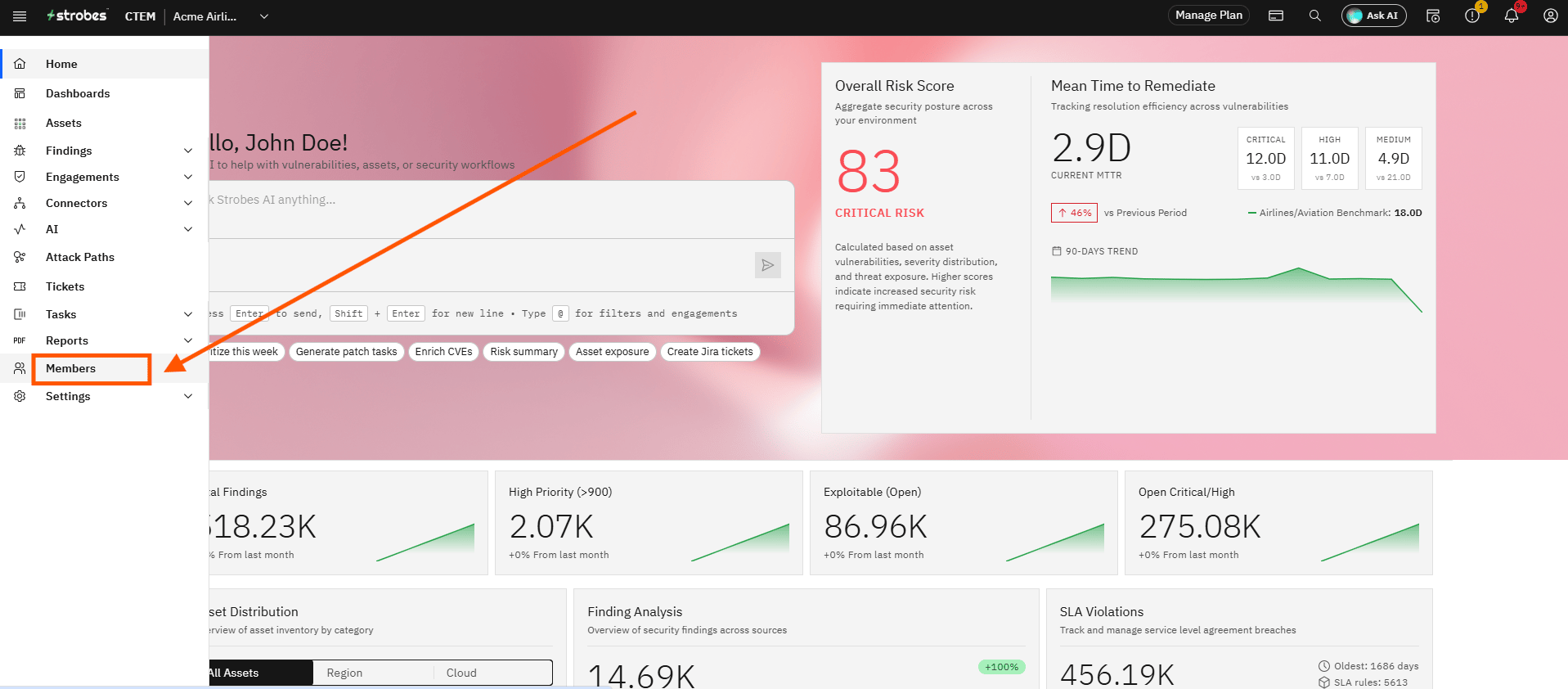This screenshot has height=689, width=1568.
Task: Click the Settings gear icon
Action: point(20,396)
